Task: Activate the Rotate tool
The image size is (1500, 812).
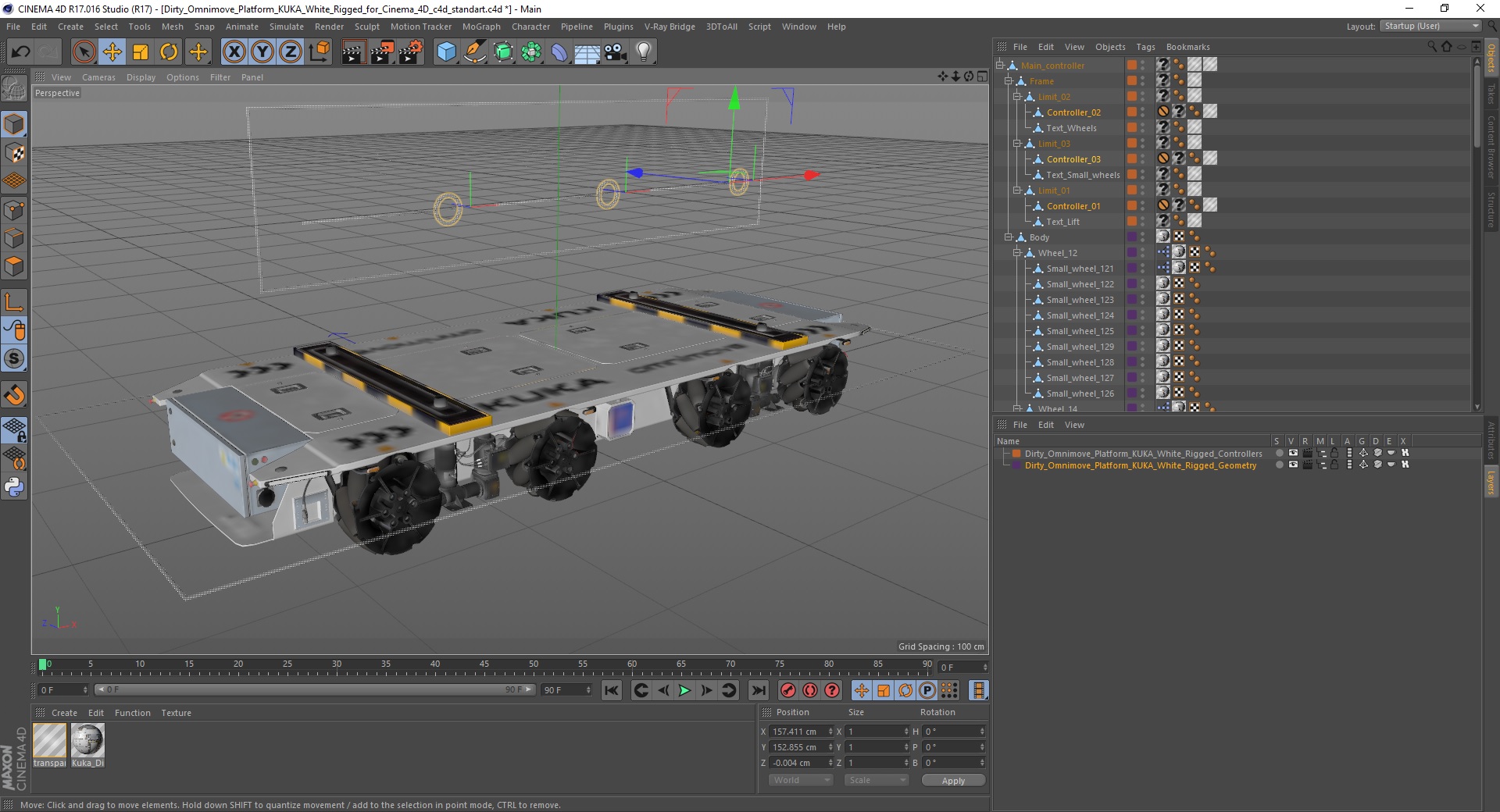Action: pyautogui.click(x=169, y=52)
